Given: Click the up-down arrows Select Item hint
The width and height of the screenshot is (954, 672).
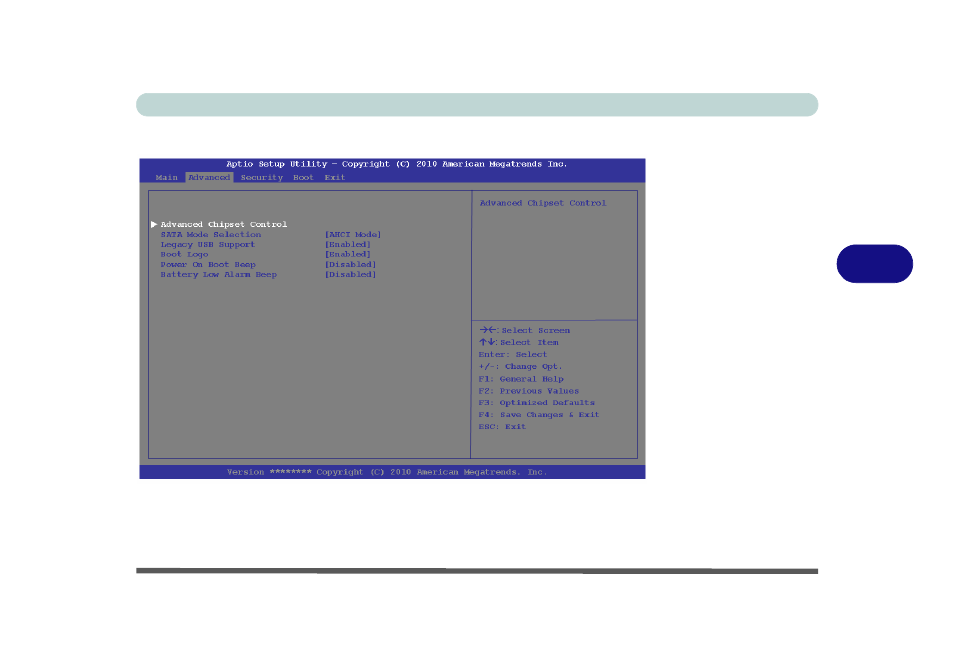Looking at the screenshot, I should [x=518, y=342].
